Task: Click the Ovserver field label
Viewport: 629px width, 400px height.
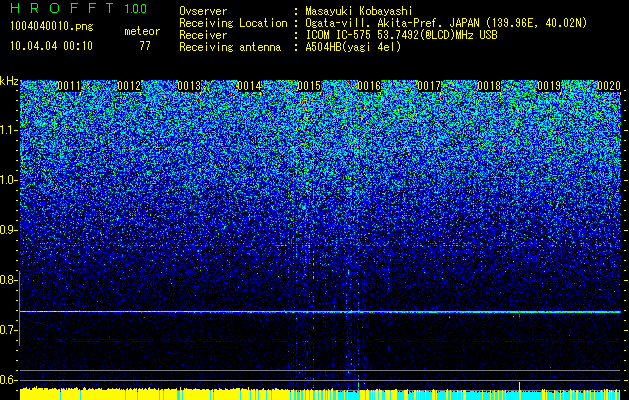Action: click(203, 11)
